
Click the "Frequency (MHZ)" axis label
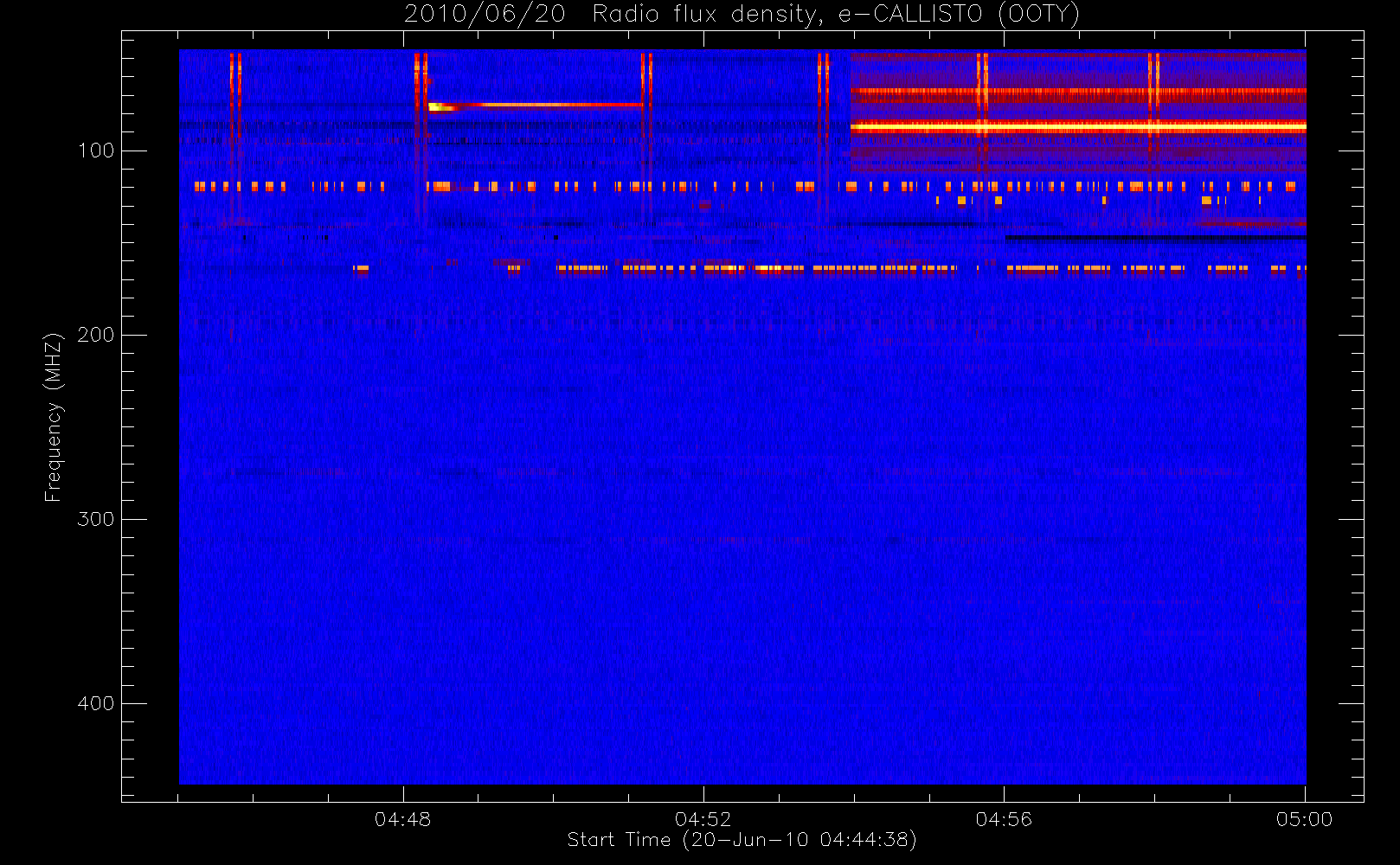[53, 417]
